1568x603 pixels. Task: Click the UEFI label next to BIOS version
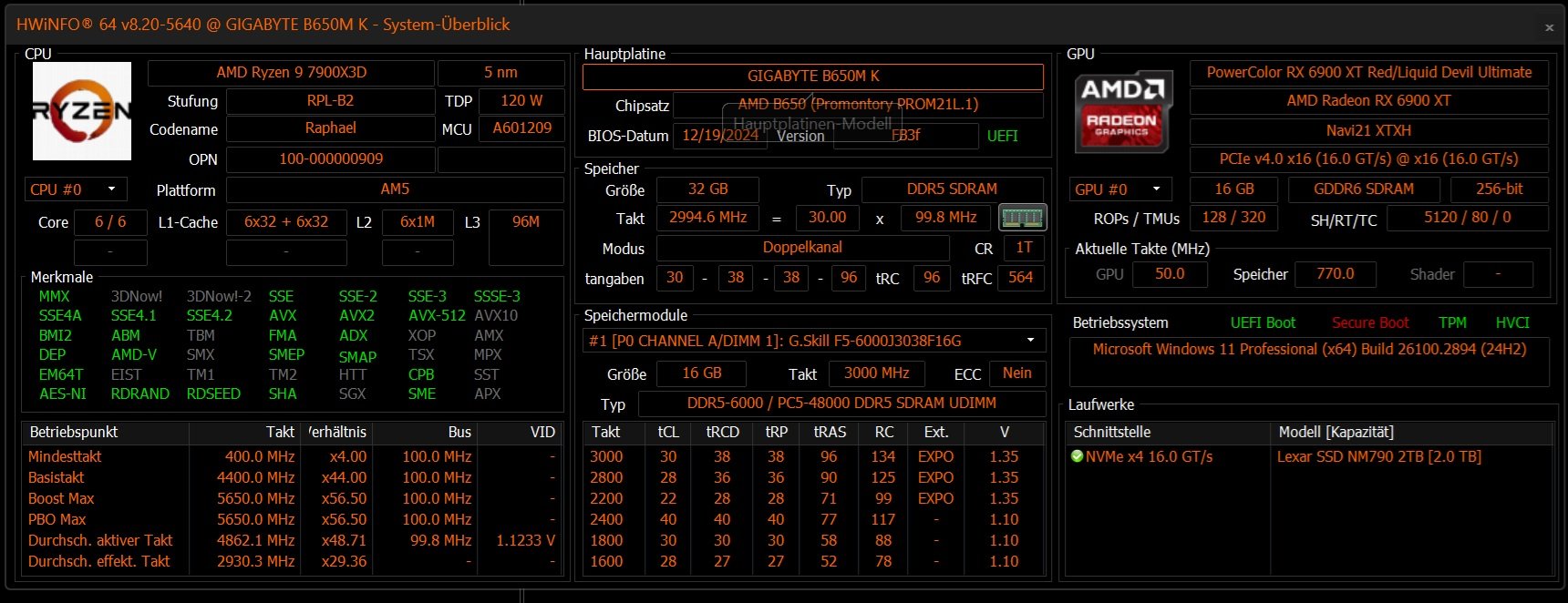pos(1002,136)
